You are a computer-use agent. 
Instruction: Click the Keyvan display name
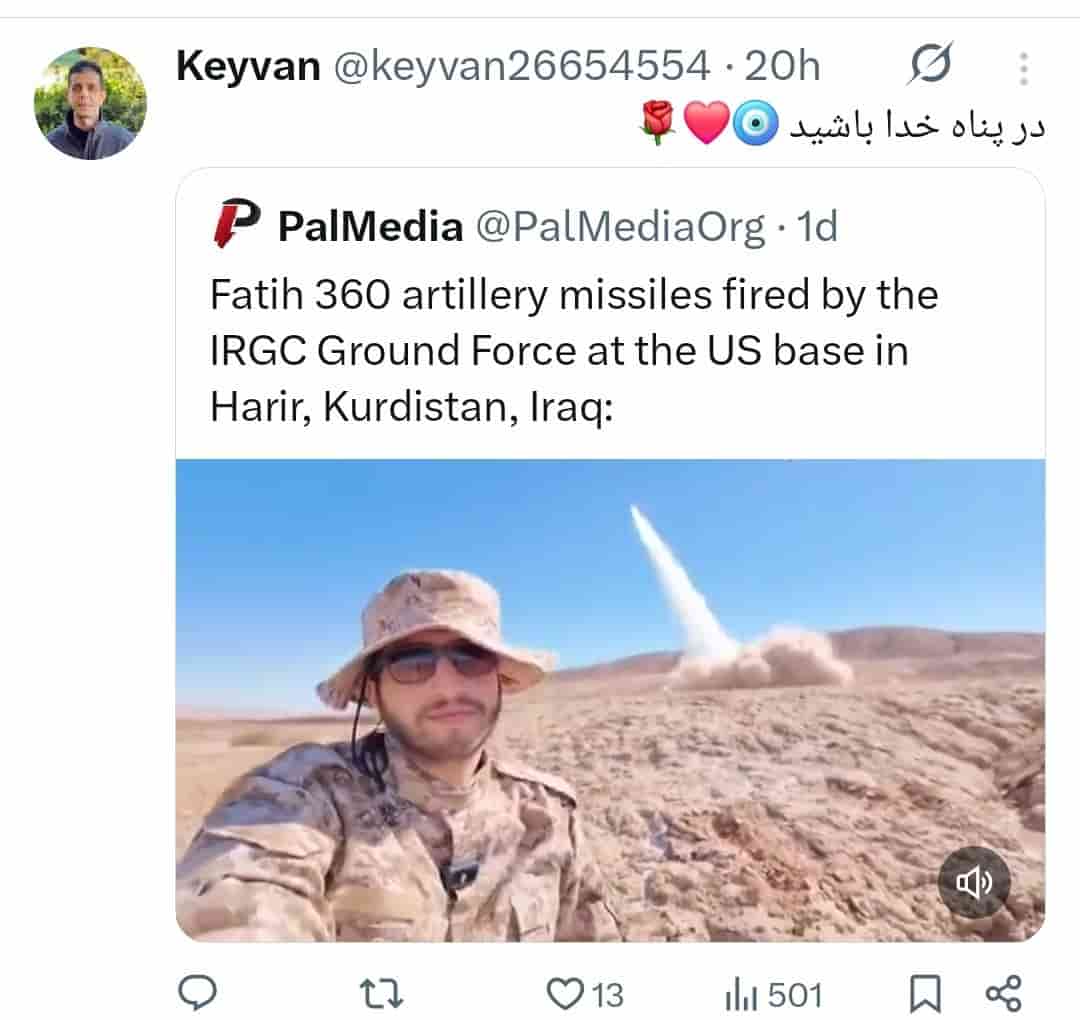[248, 67]
